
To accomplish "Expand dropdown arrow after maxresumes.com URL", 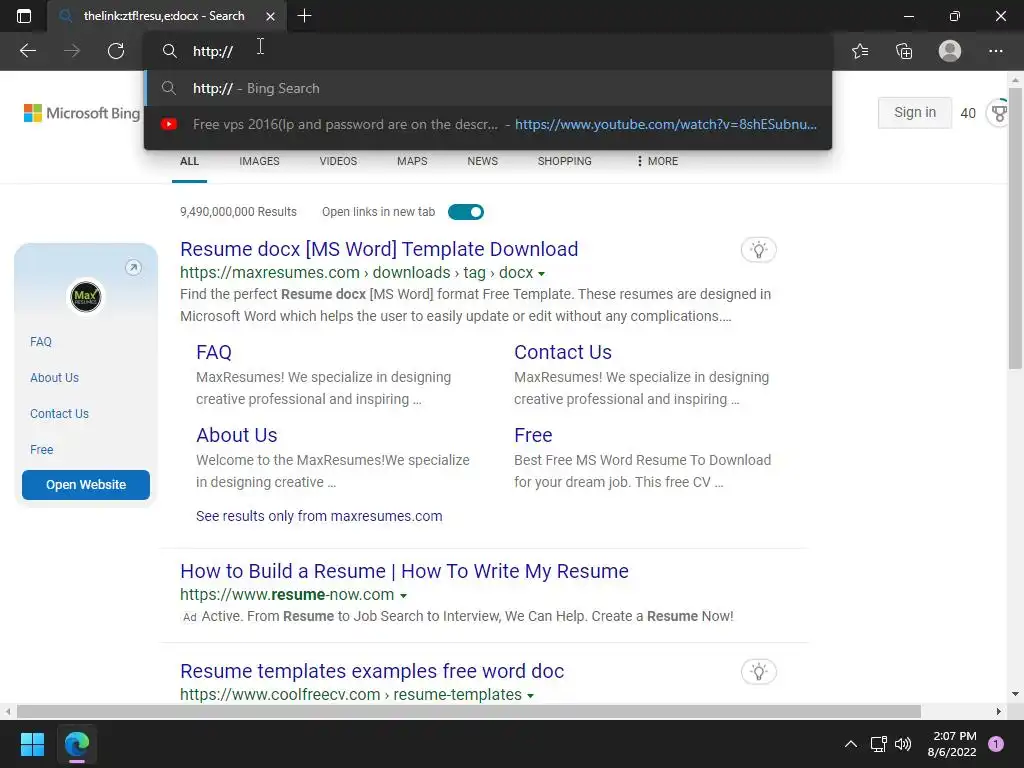I will click(x=541, y=274).
